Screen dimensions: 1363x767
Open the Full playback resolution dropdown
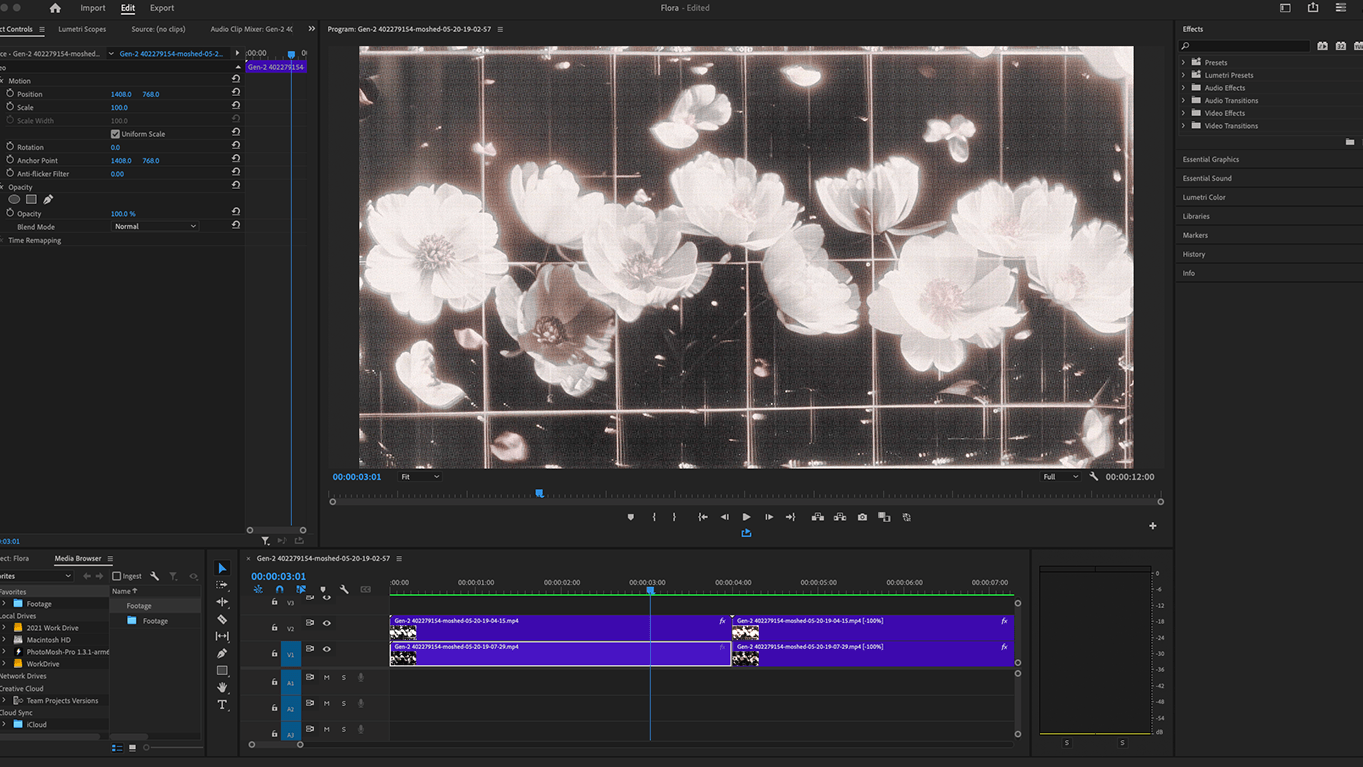click(x=1060, y=477)
